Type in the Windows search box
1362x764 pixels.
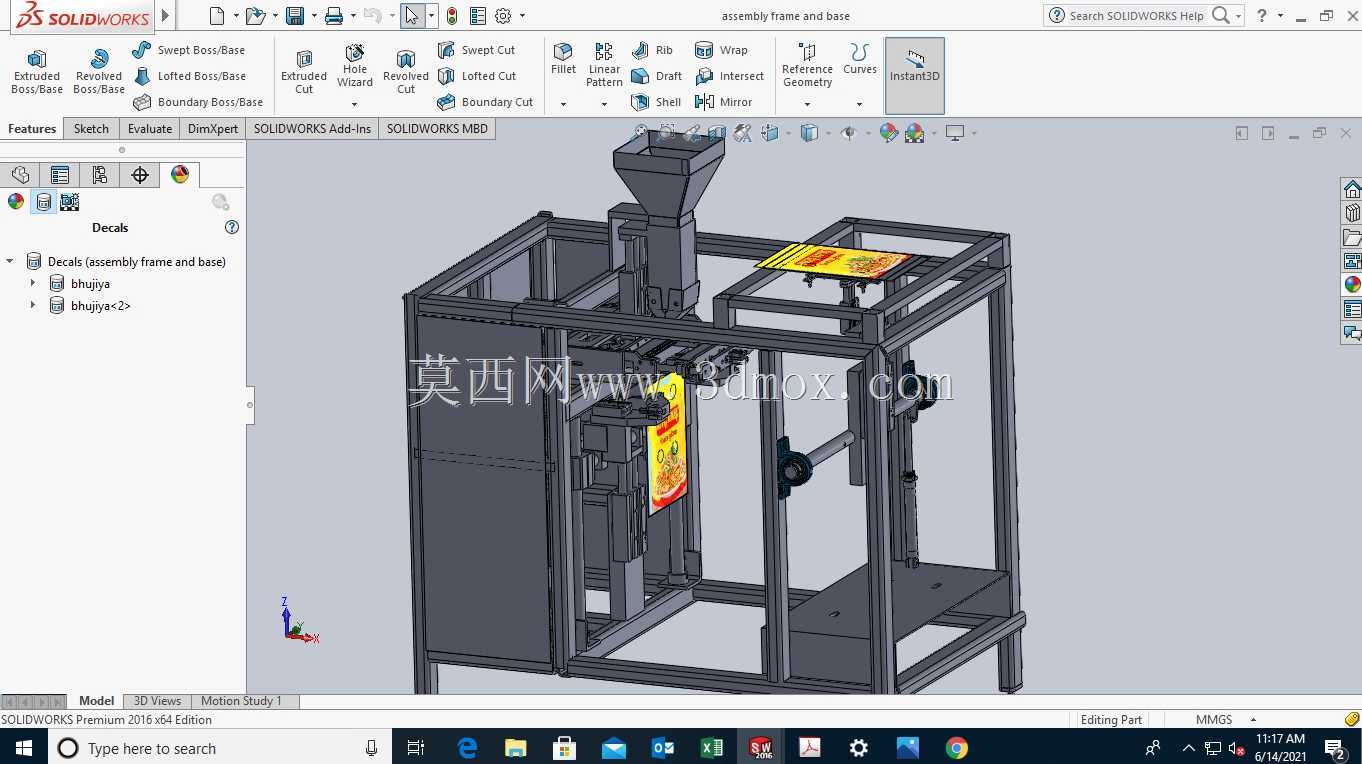[220, 748]
